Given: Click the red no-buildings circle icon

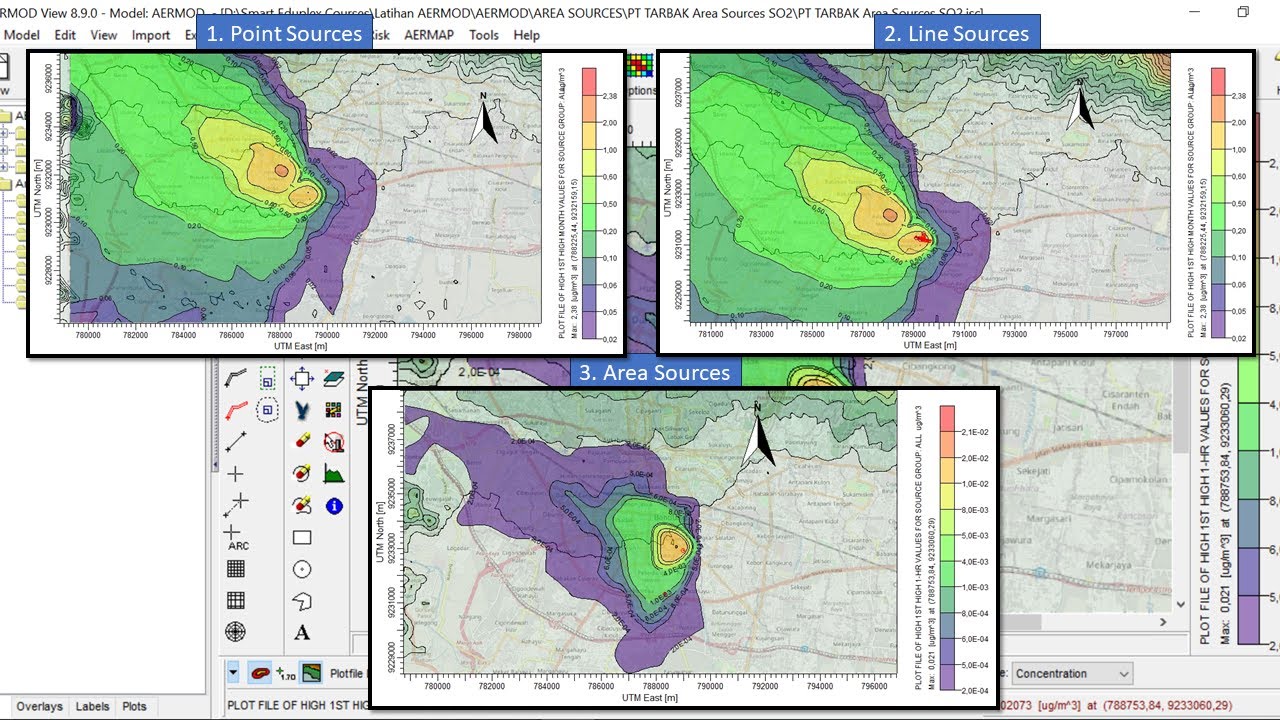Looking at the screenshot, I should pos(334,441).
